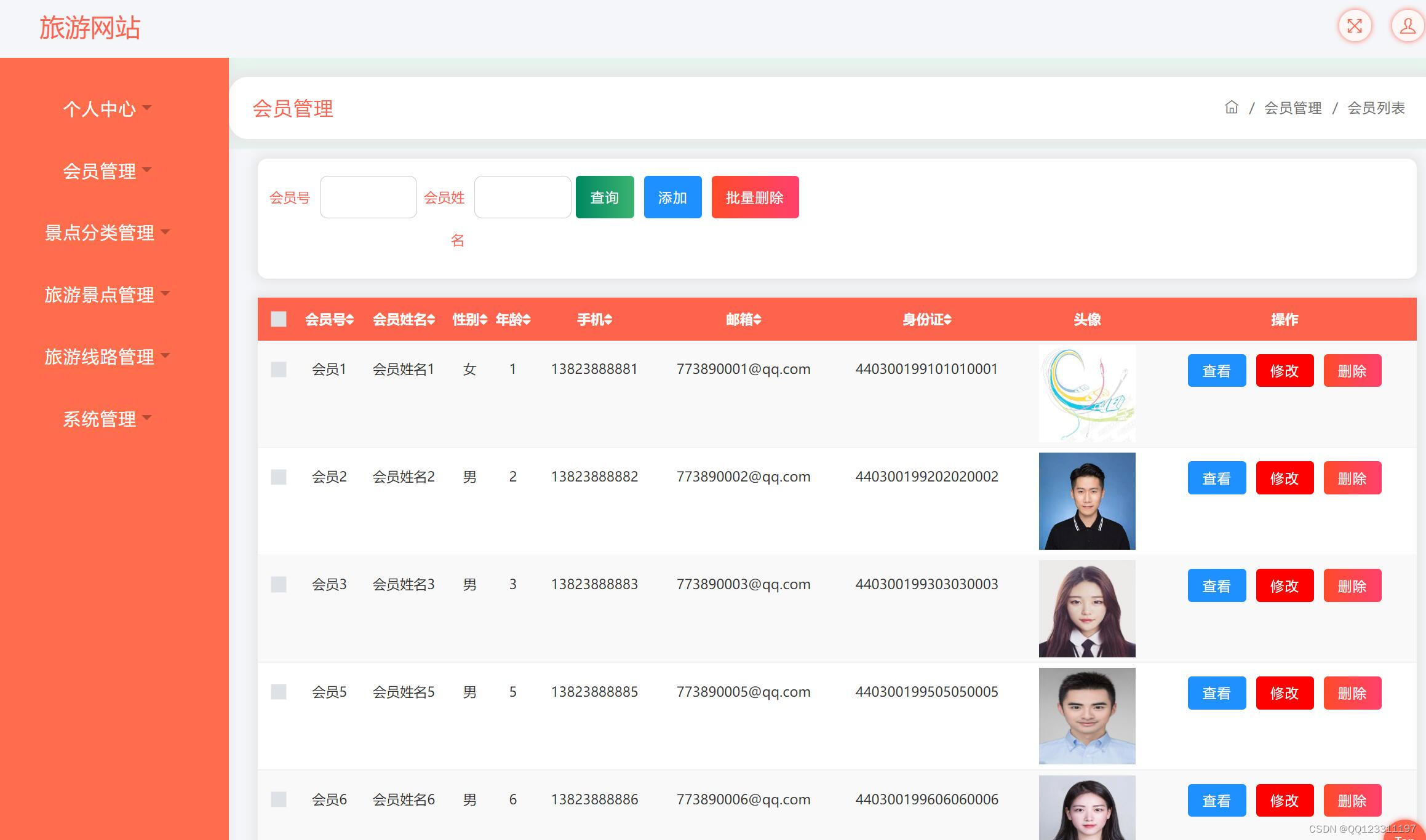Select email 773890006@qq.com cell
The image size is (1426, 840).
(x=743, y=799)
